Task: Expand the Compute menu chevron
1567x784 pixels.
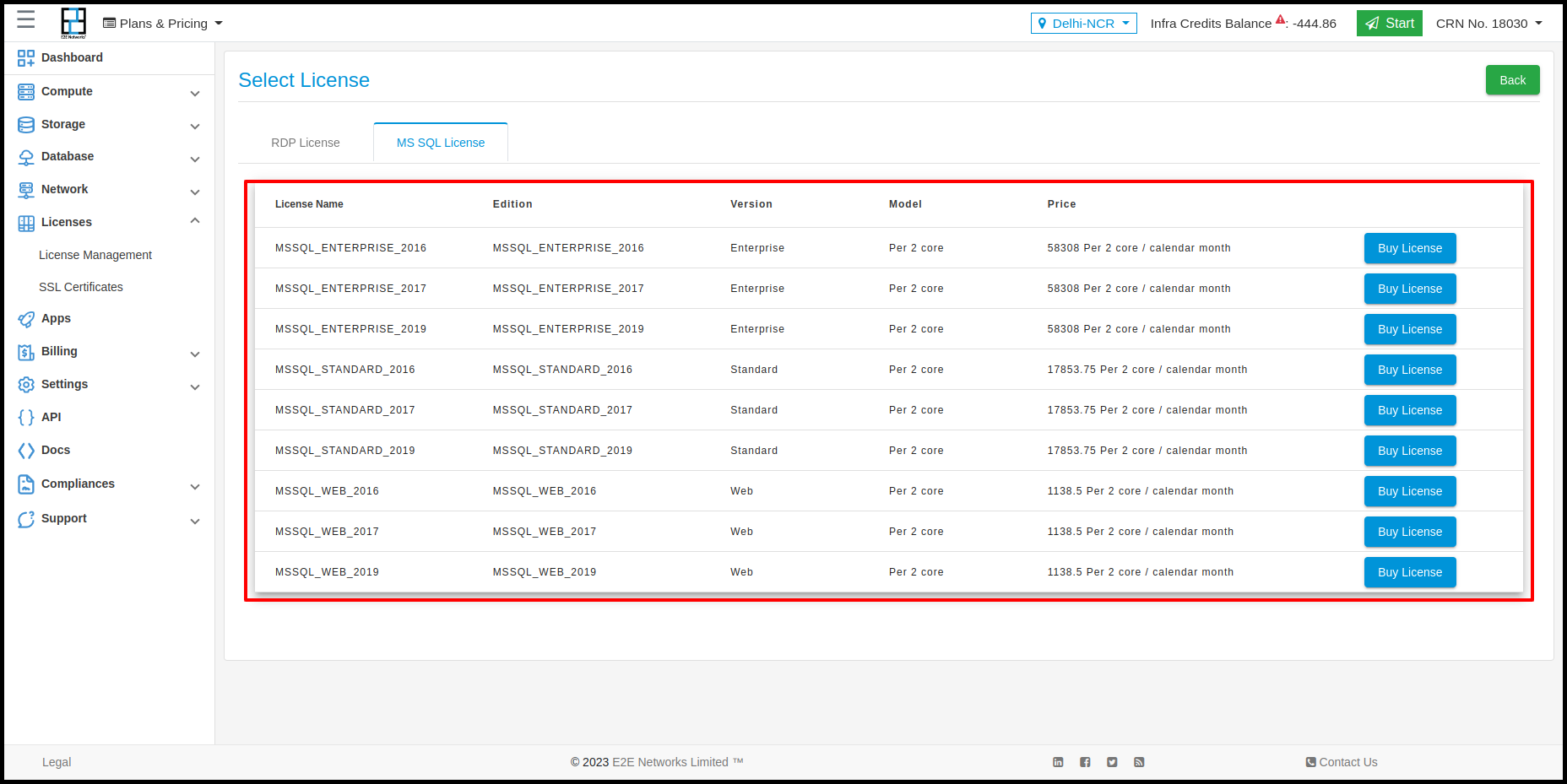Action: pyautogui.click(x=195, y=94)
